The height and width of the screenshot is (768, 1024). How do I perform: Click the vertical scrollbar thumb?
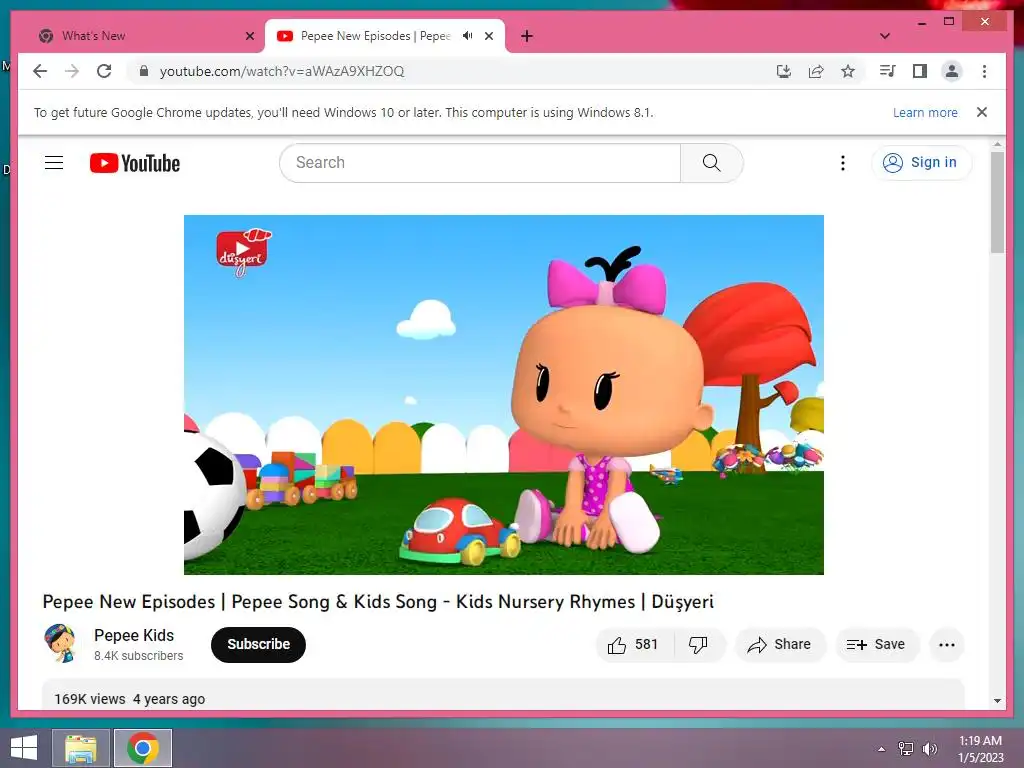[x=997, y=202]
